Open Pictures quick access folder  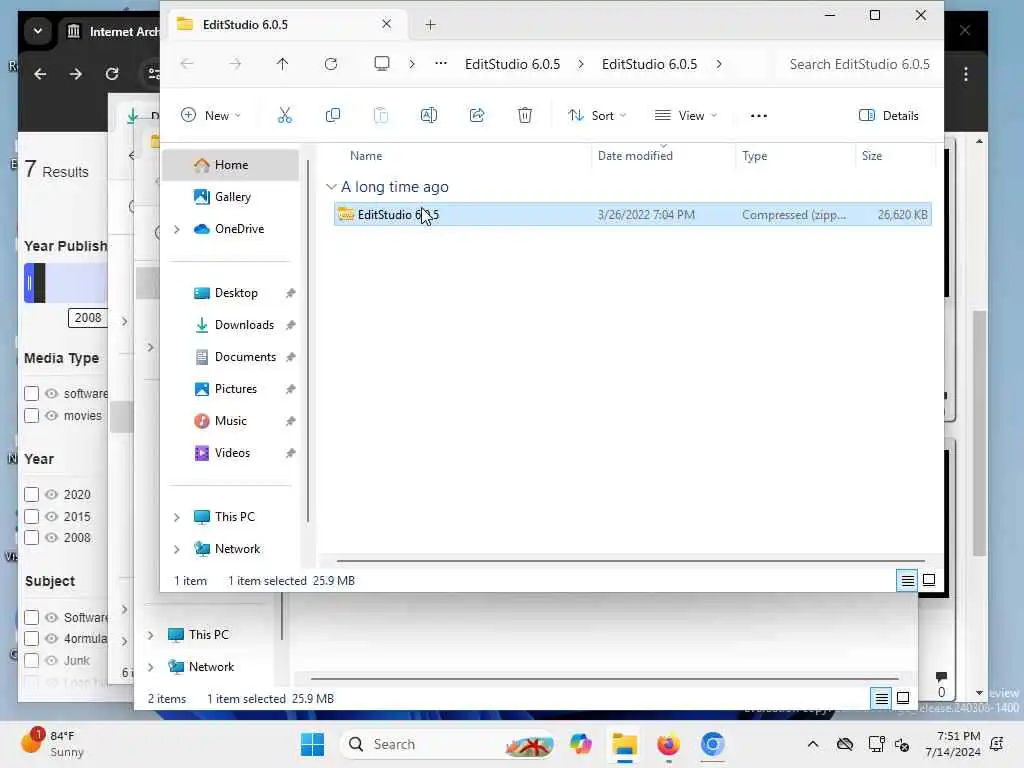point(235,389)
